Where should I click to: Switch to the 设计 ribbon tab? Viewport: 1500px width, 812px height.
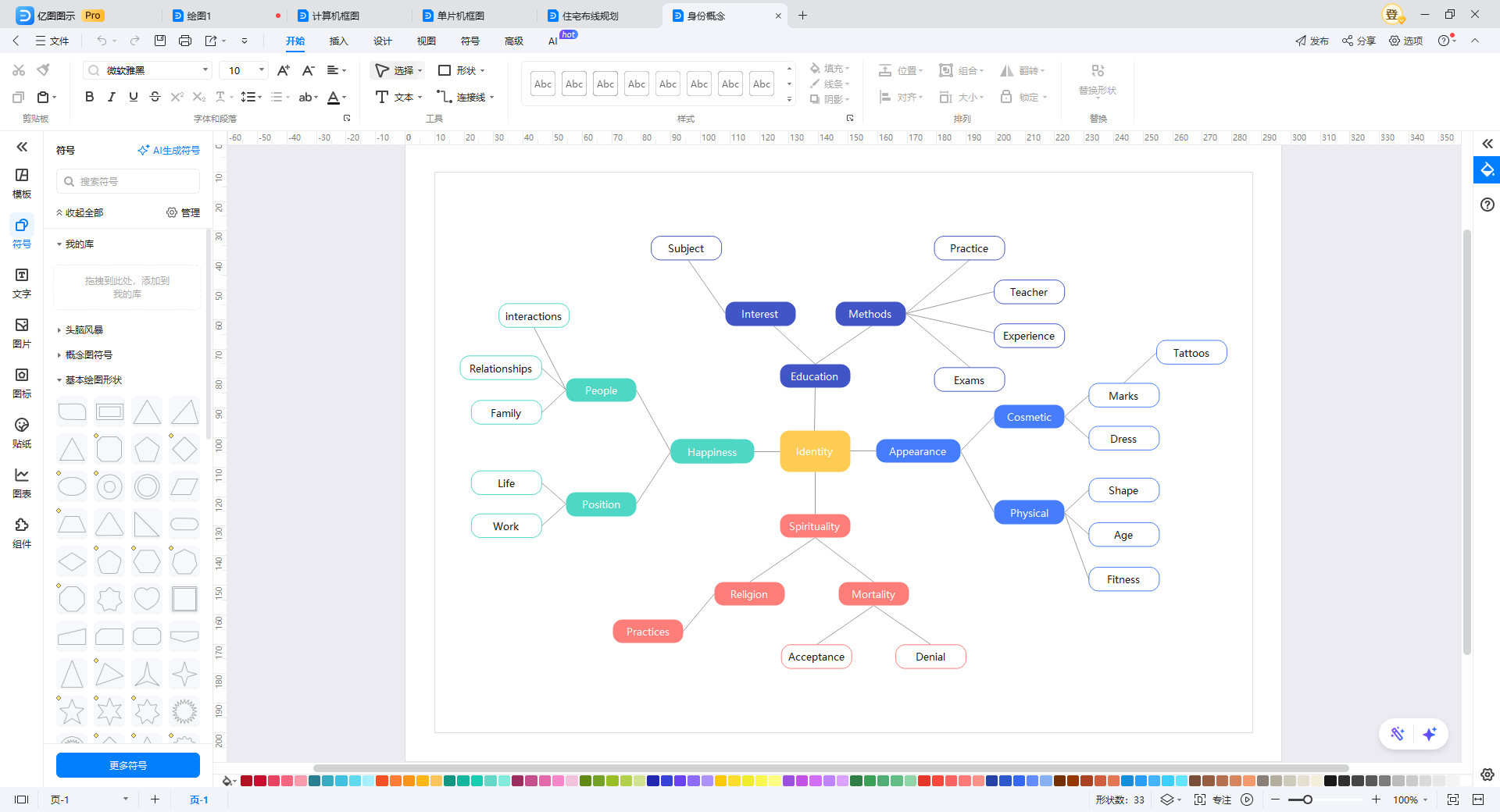point(382,41)
